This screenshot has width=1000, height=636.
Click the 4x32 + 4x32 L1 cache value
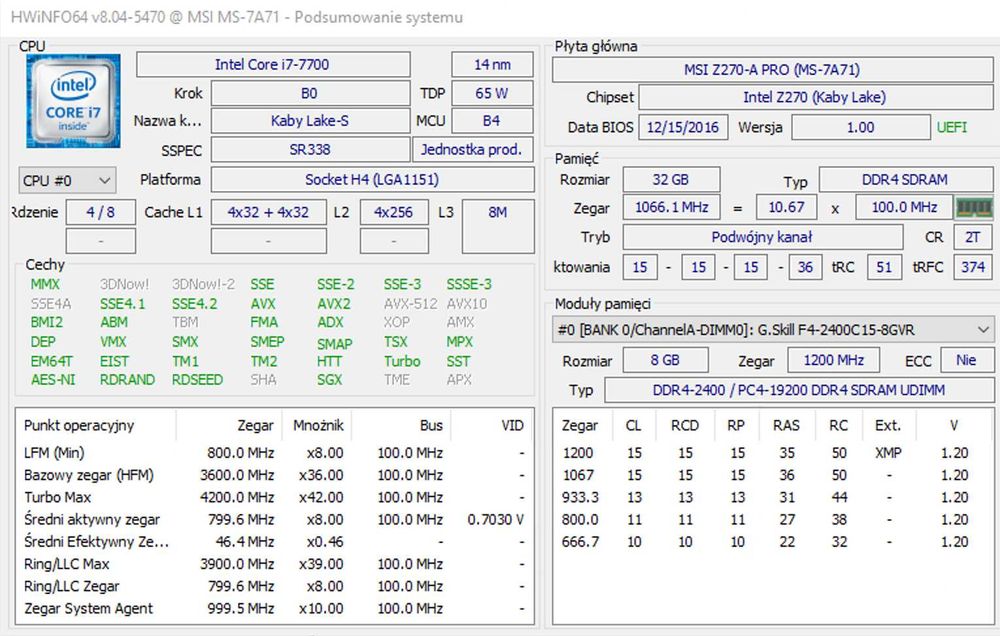tap(268, 212)
